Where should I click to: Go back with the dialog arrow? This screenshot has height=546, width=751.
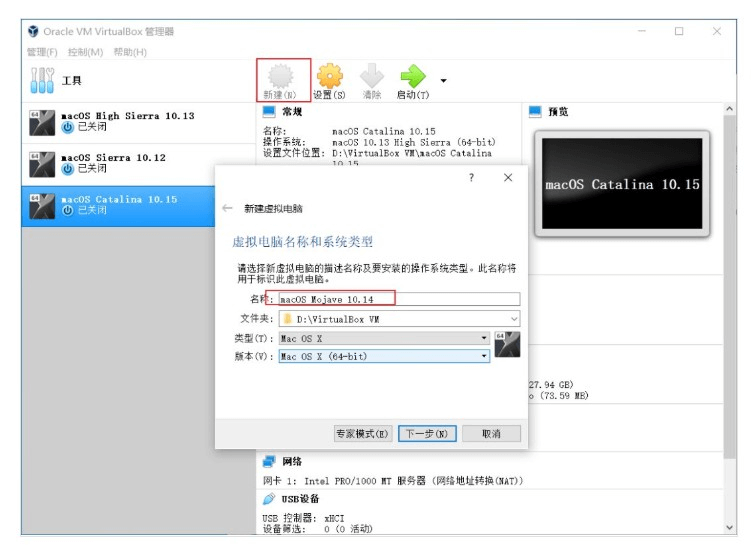pyautogui.click(x=228, y=208)
